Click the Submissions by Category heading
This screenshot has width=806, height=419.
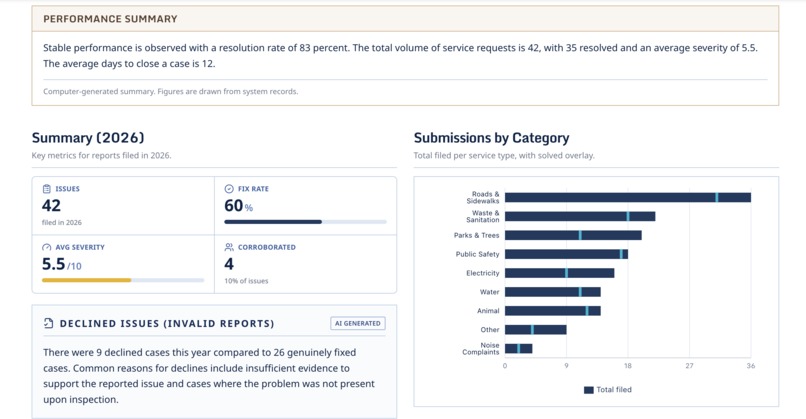tap(491, 138)
